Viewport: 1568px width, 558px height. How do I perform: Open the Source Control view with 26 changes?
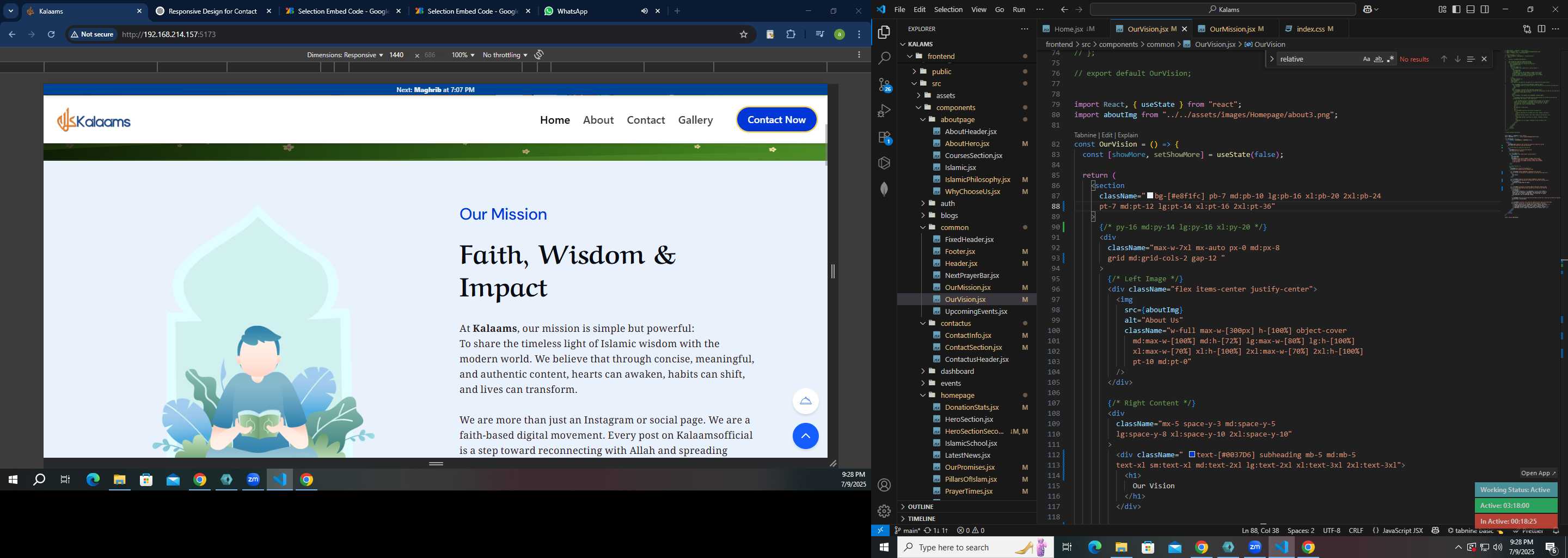click(884, 84)
